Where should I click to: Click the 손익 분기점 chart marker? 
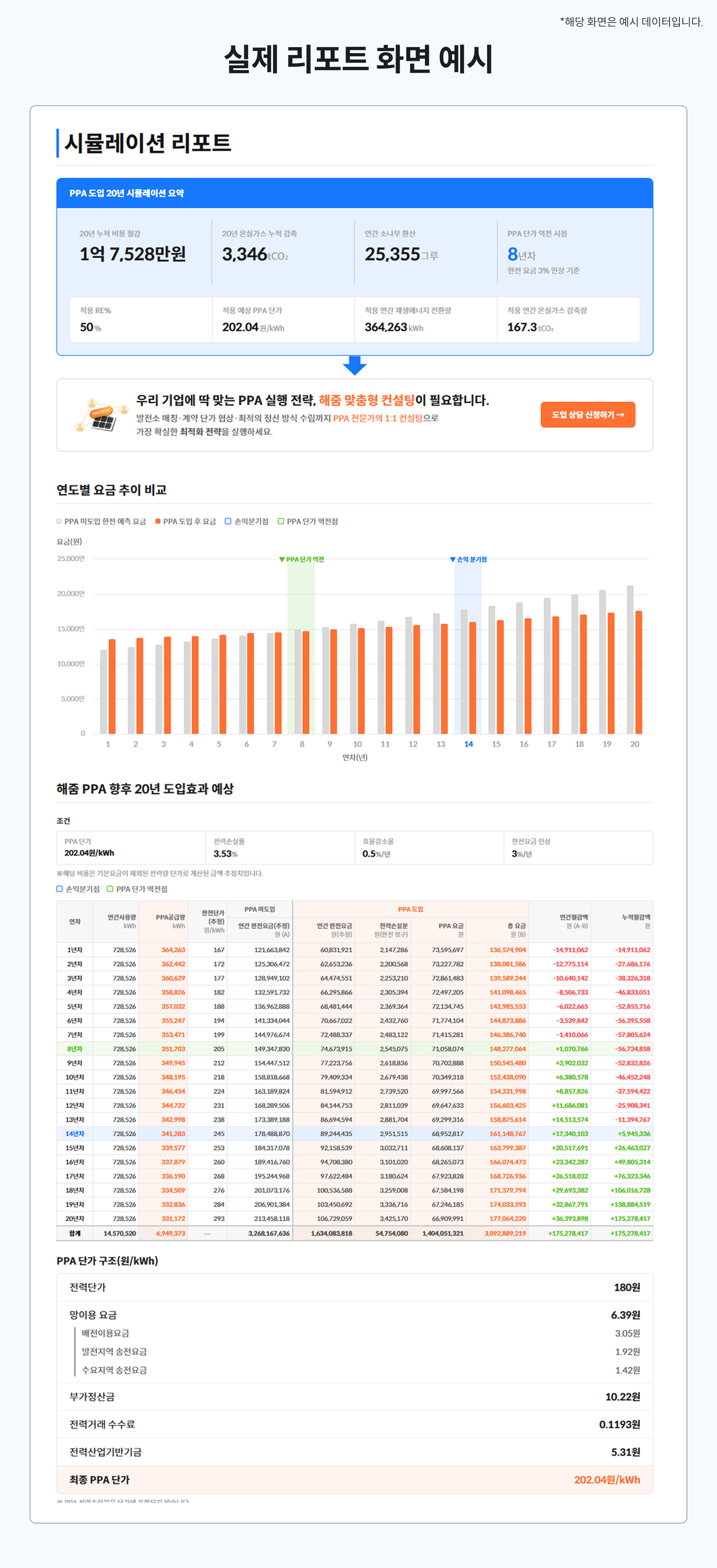(x=468, y=559)
